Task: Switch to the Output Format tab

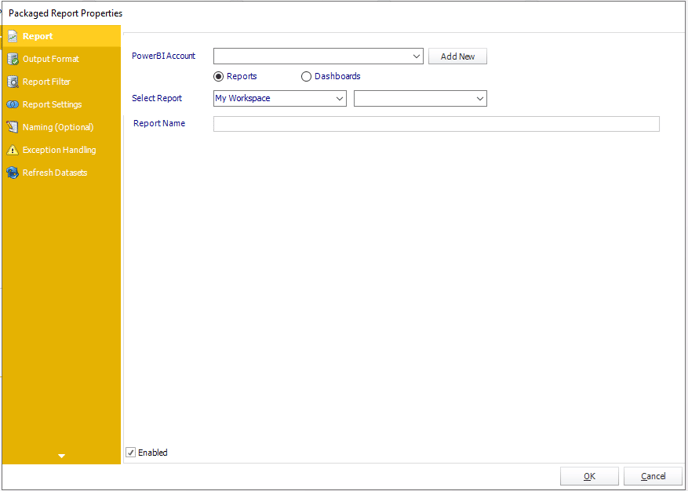Action: [x=61, y=59]
